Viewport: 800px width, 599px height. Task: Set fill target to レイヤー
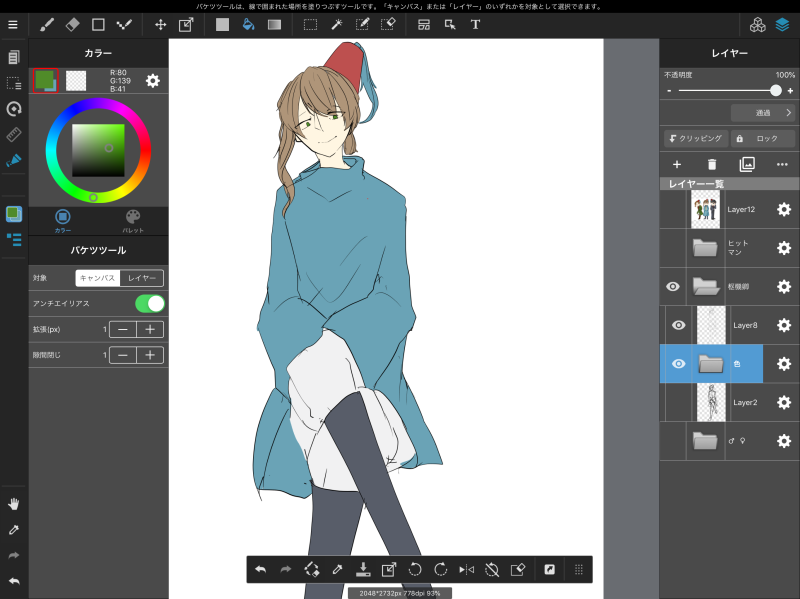point(142,278)
